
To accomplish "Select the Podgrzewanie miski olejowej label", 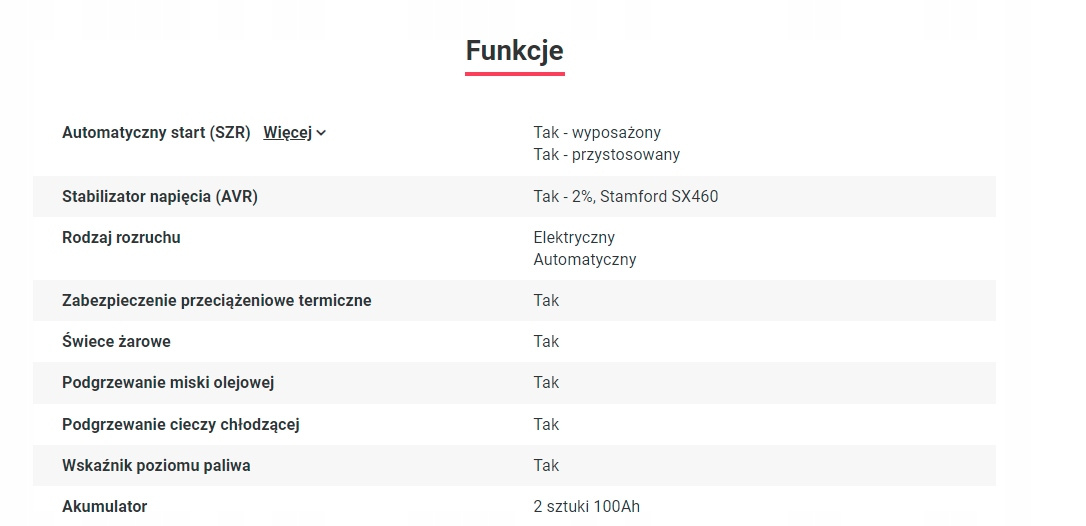I will click(168, 383).
